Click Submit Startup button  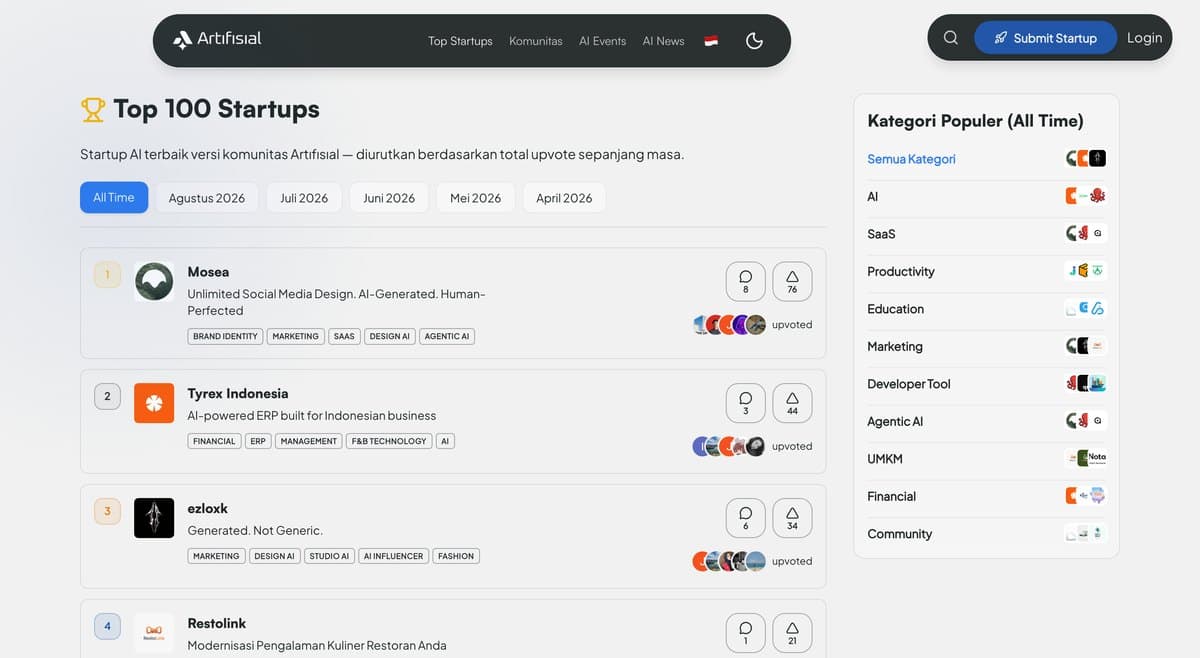click(1045, 38)
